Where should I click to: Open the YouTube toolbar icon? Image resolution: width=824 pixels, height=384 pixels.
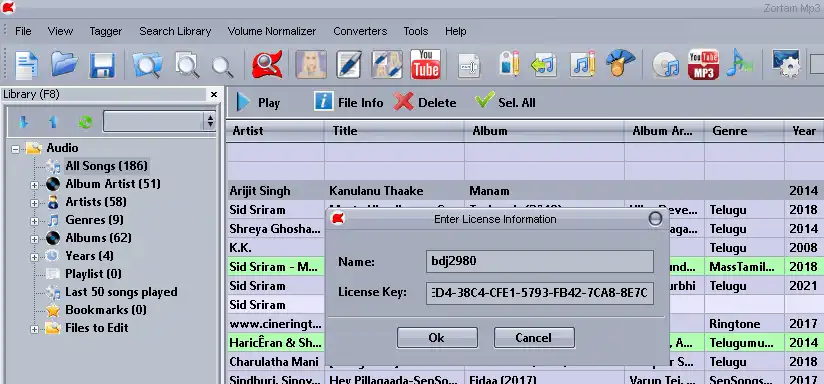point(426,65)
